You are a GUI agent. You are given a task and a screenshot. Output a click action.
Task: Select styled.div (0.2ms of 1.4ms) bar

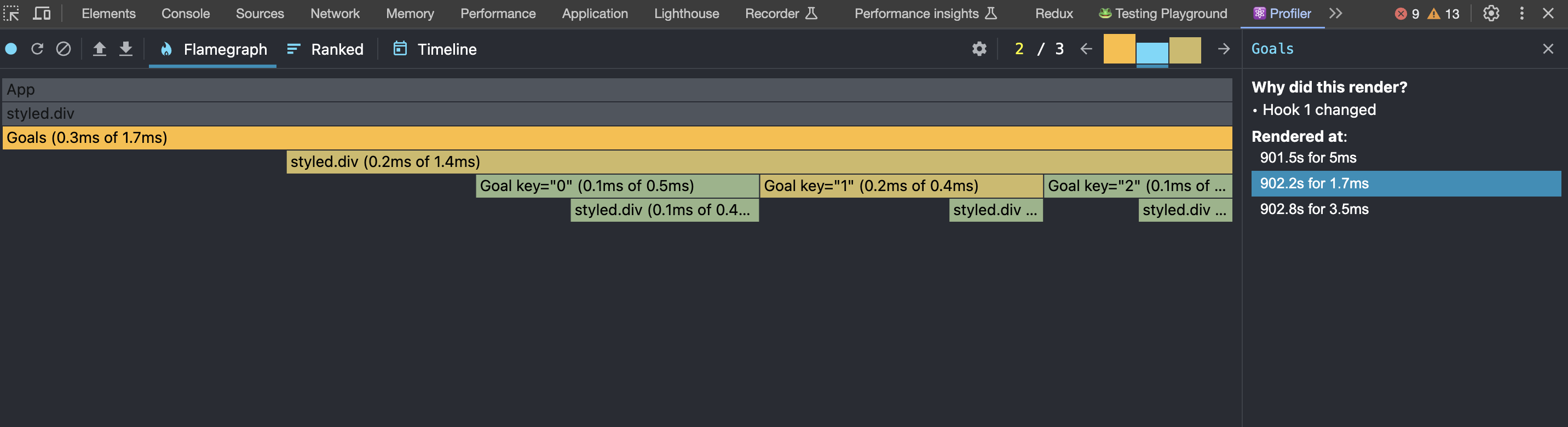[x=759, y=162]
